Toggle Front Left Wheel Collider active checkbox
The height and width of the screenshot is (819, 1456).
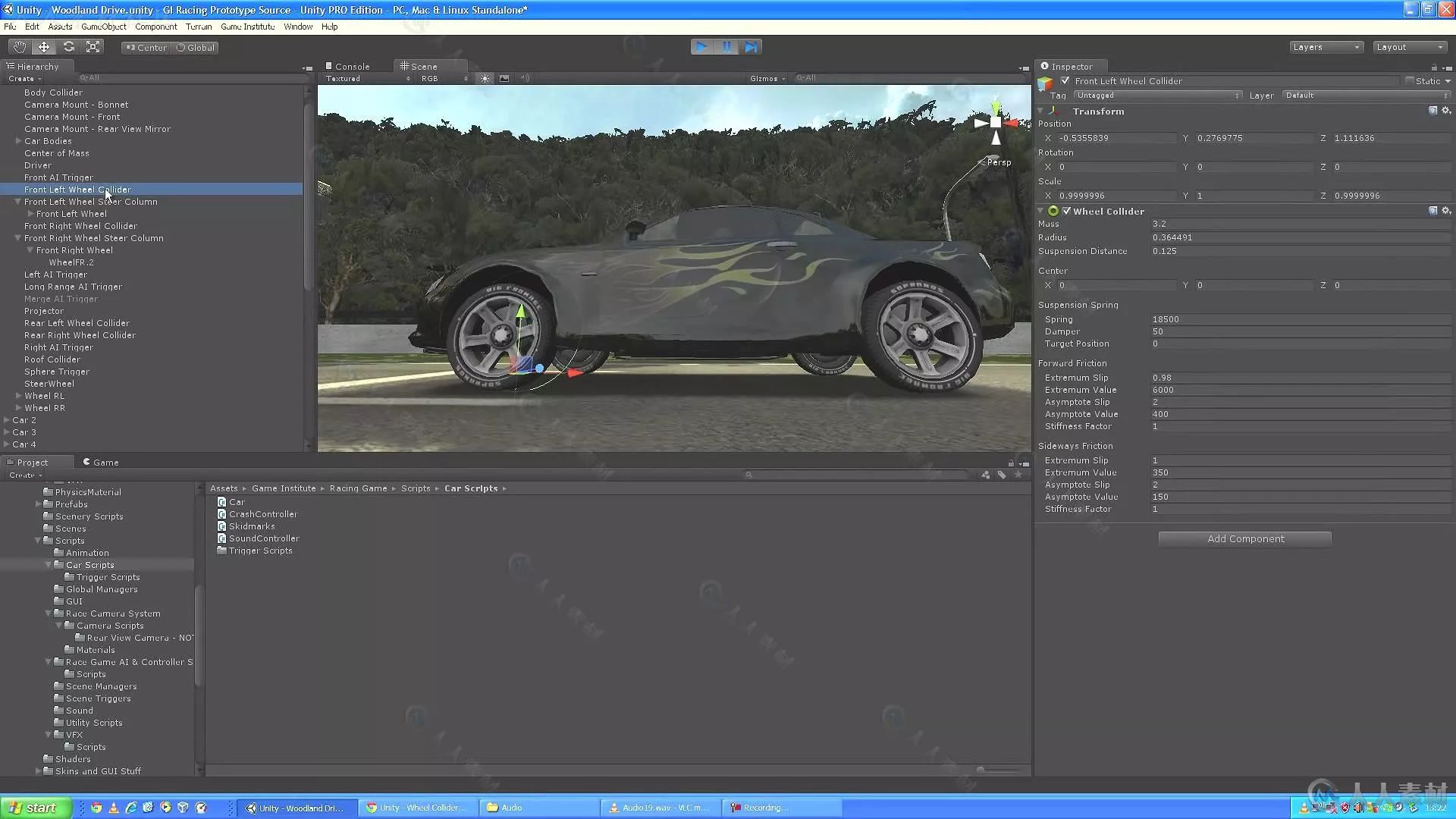[1065, 80]
